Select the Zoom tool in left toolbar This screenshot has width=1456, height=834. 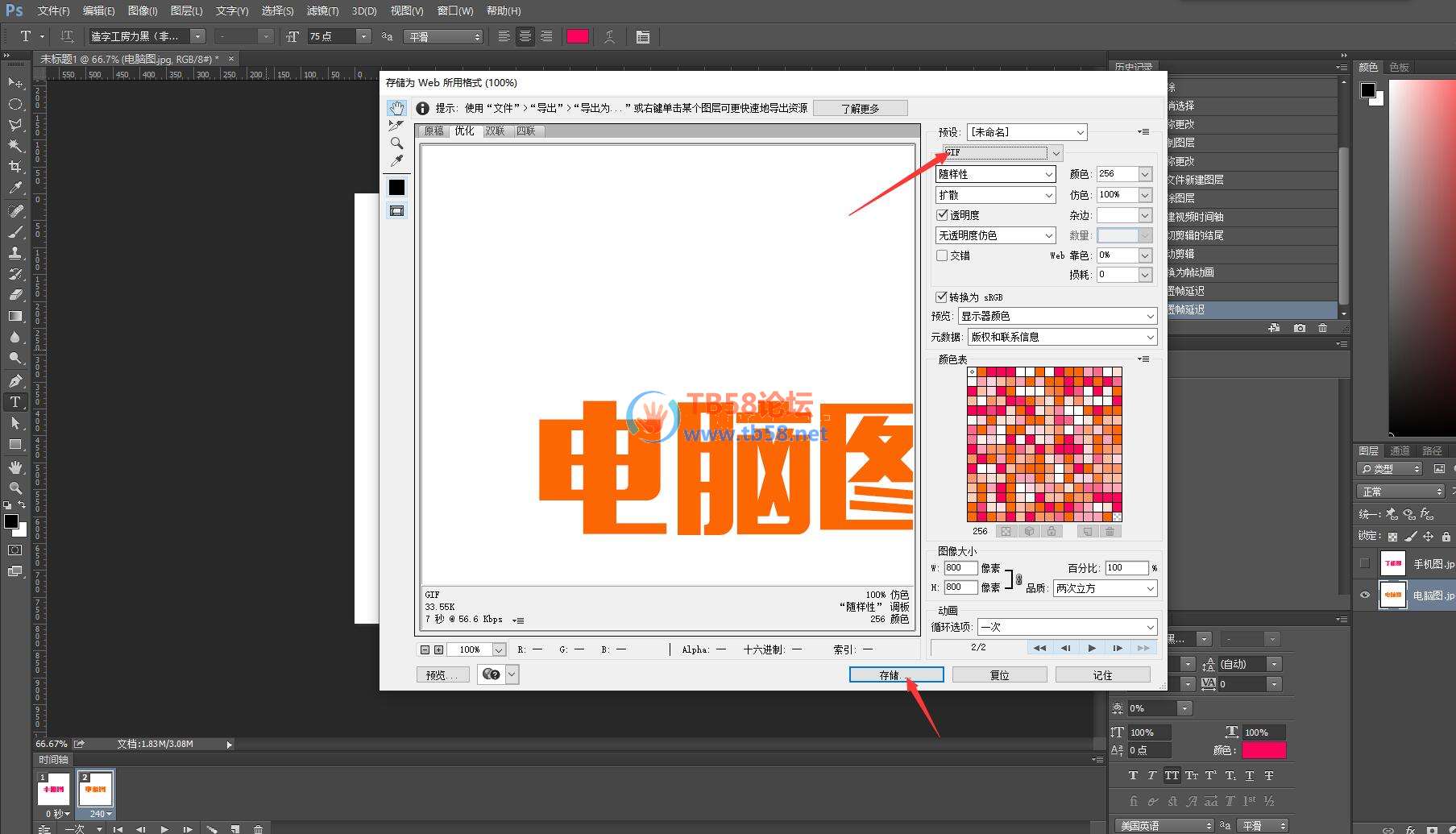point(15,488)
